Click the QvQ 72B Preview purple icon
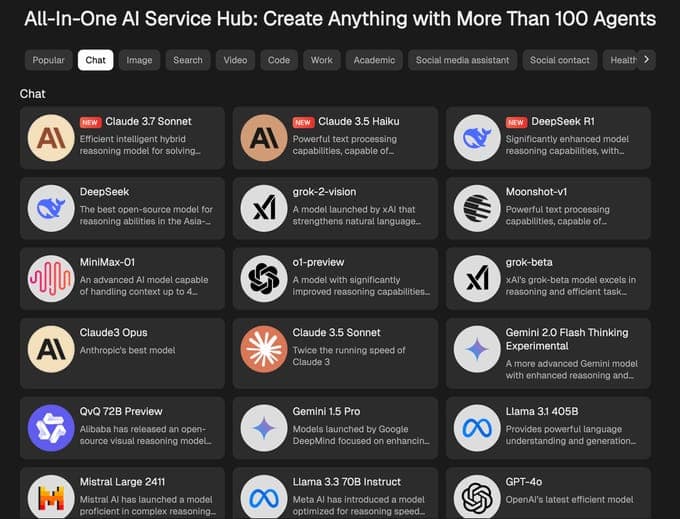 pos(51,428)
